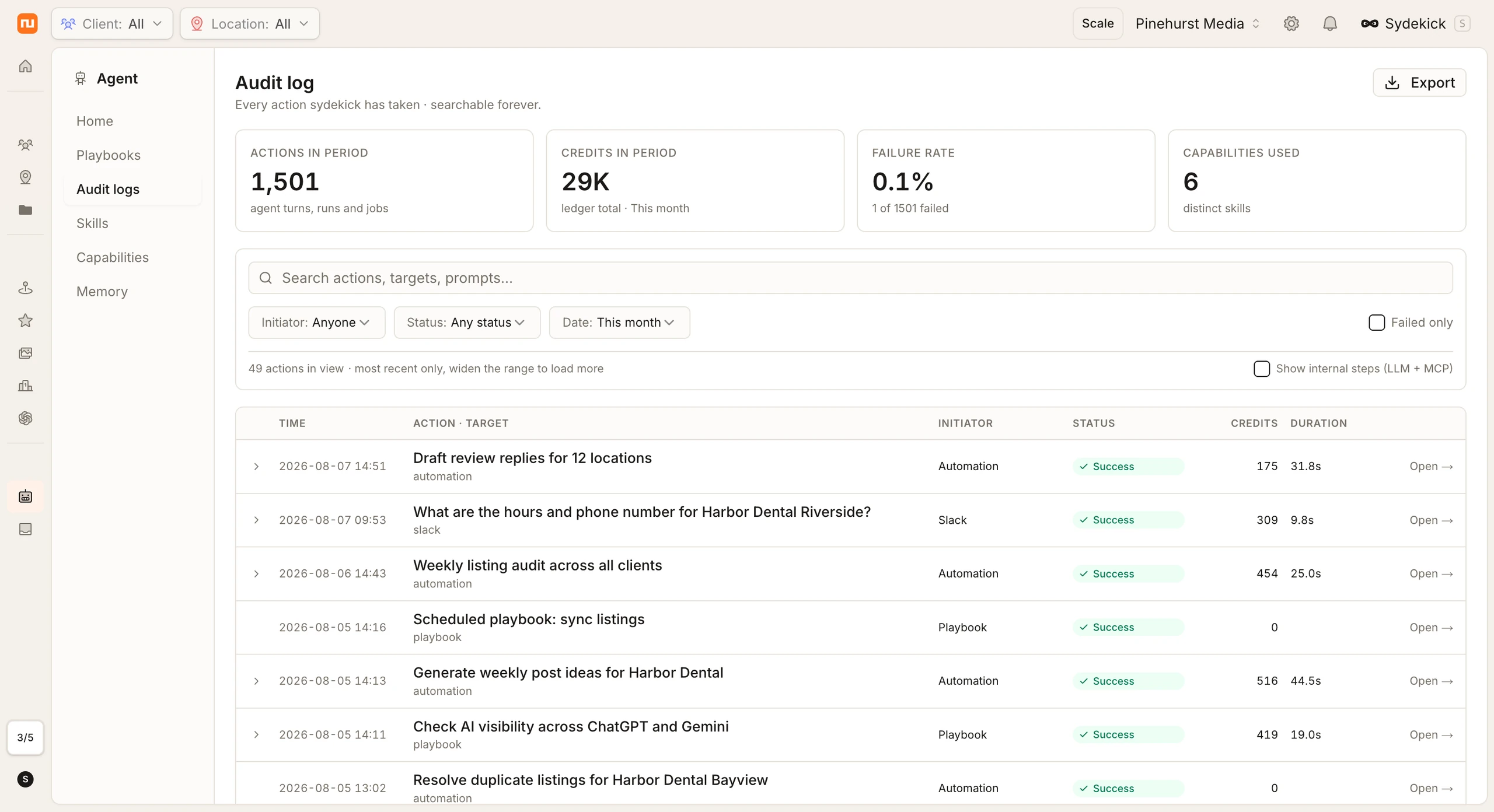Open the Client: All dropdown
1494x812 pixels.
click(x=112, y=23)
